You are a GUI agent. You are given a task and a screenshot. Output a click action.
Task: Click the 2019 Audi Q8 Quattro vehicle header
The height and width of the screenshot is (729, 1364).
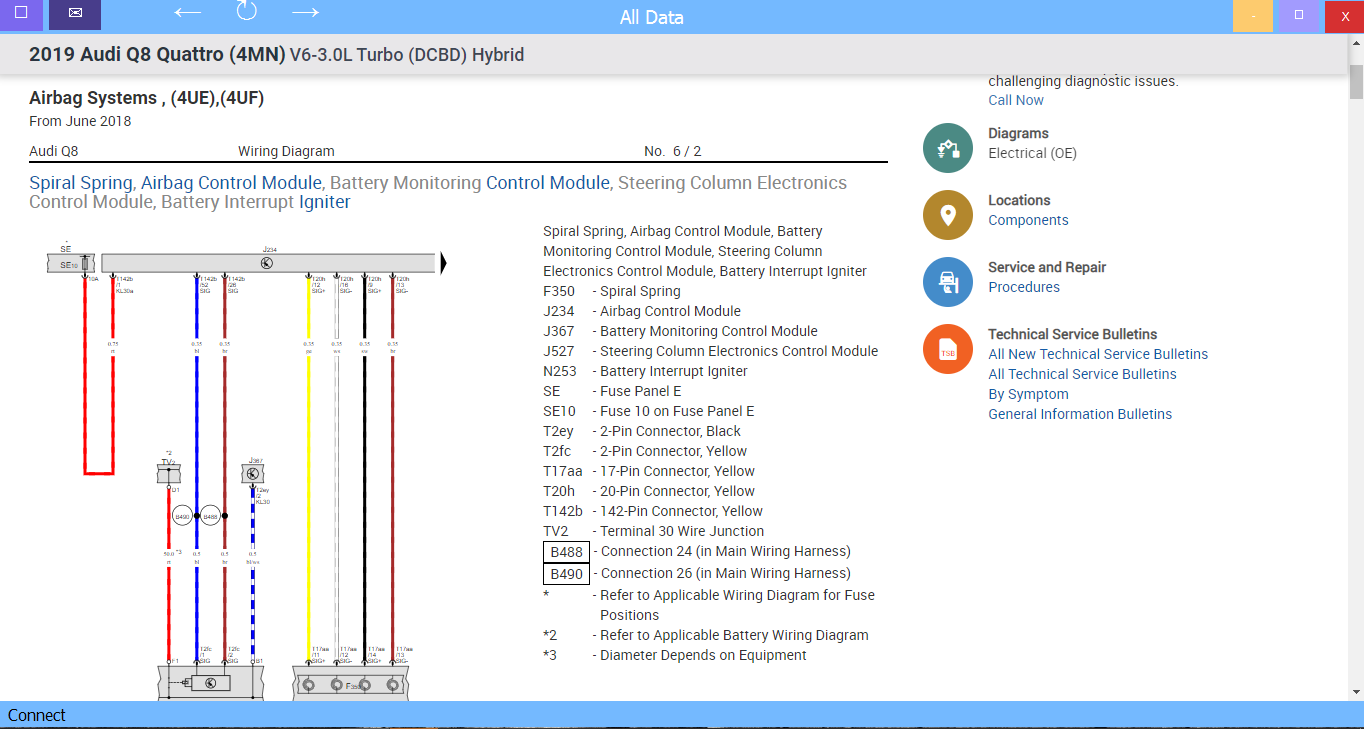point(276,54)
